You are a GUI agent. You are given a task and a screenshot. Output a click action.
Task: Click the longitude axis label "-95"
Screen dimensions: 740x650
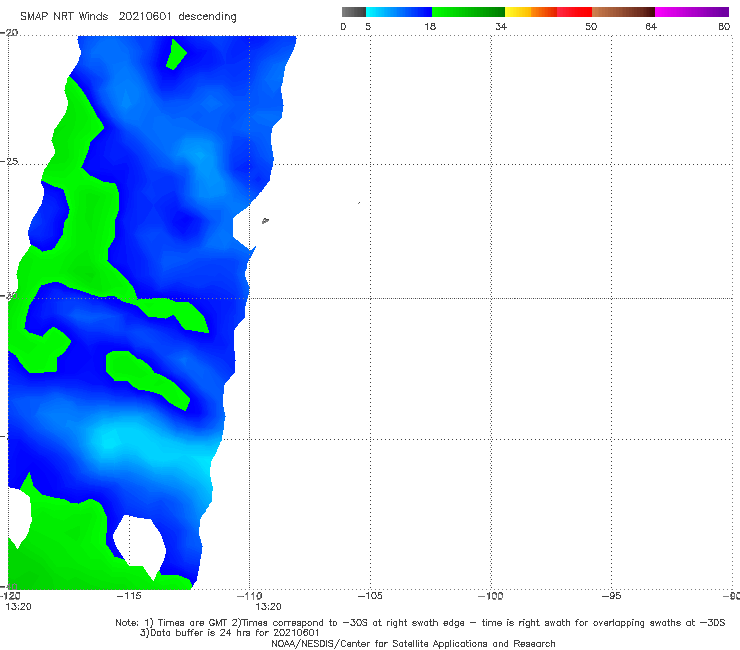click(x=611, y=596)
